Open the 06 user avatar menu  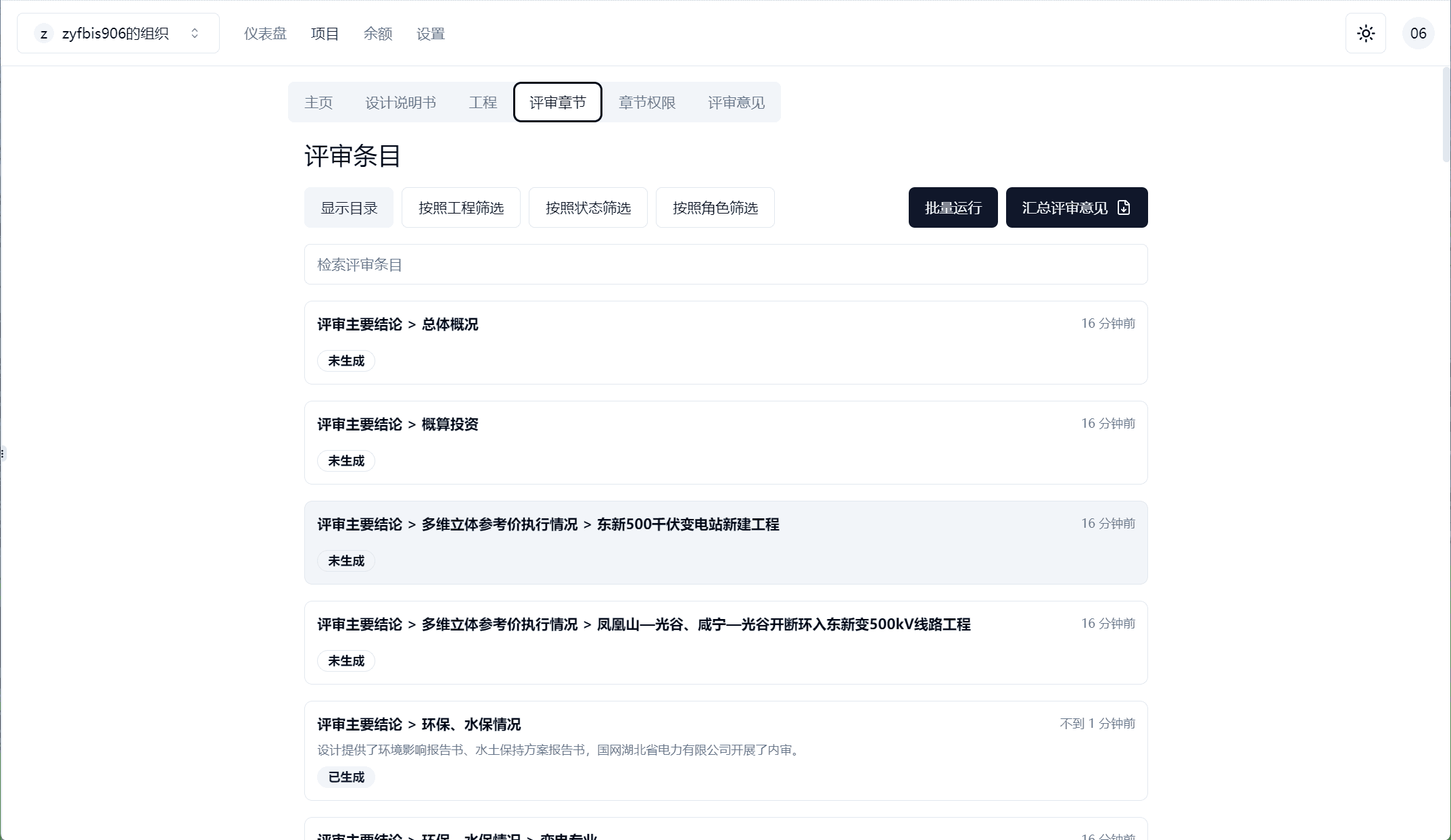click(x=1418, y=33)
